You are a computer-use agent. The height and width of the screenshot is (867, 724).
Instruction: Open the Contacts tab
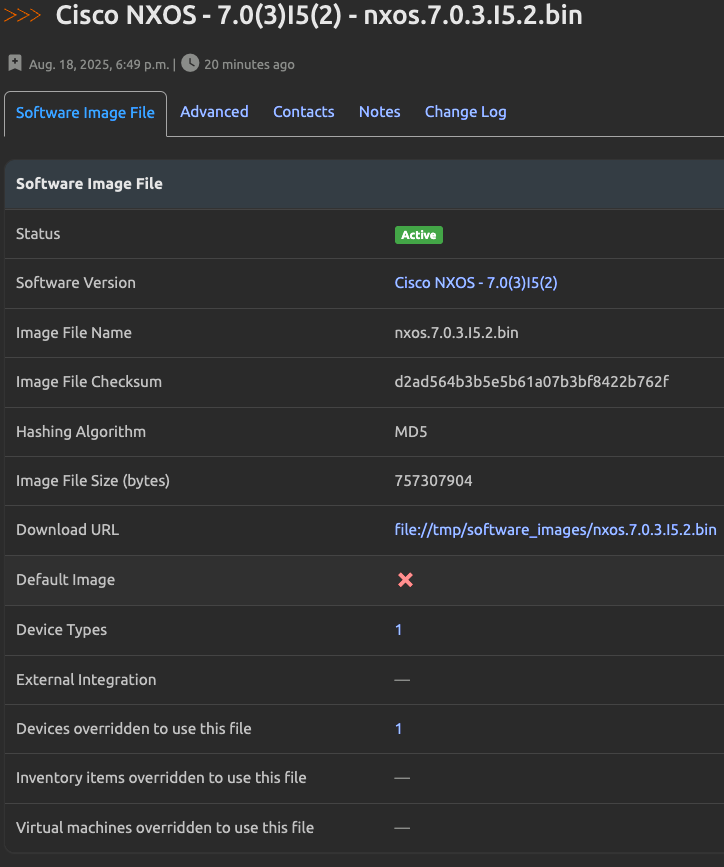(x=303, y=112)
